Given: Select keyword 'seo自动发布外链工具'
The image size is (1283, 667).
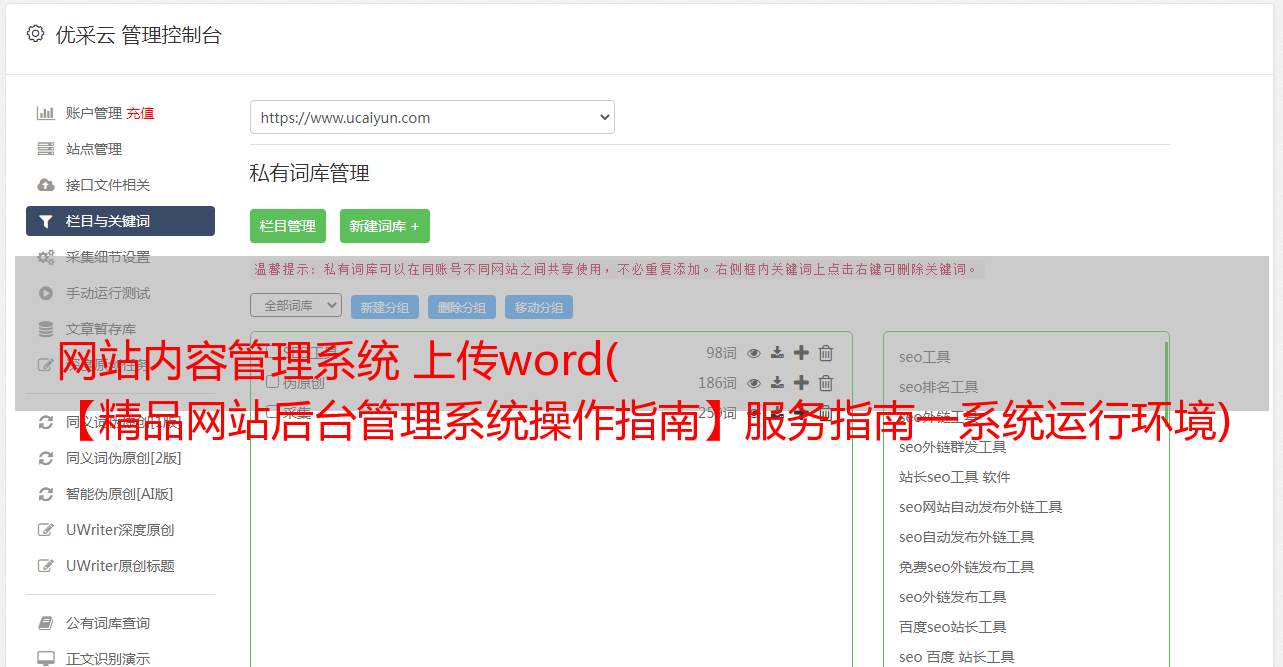Looking at the screenshot, I should click(x=967, y=537).
